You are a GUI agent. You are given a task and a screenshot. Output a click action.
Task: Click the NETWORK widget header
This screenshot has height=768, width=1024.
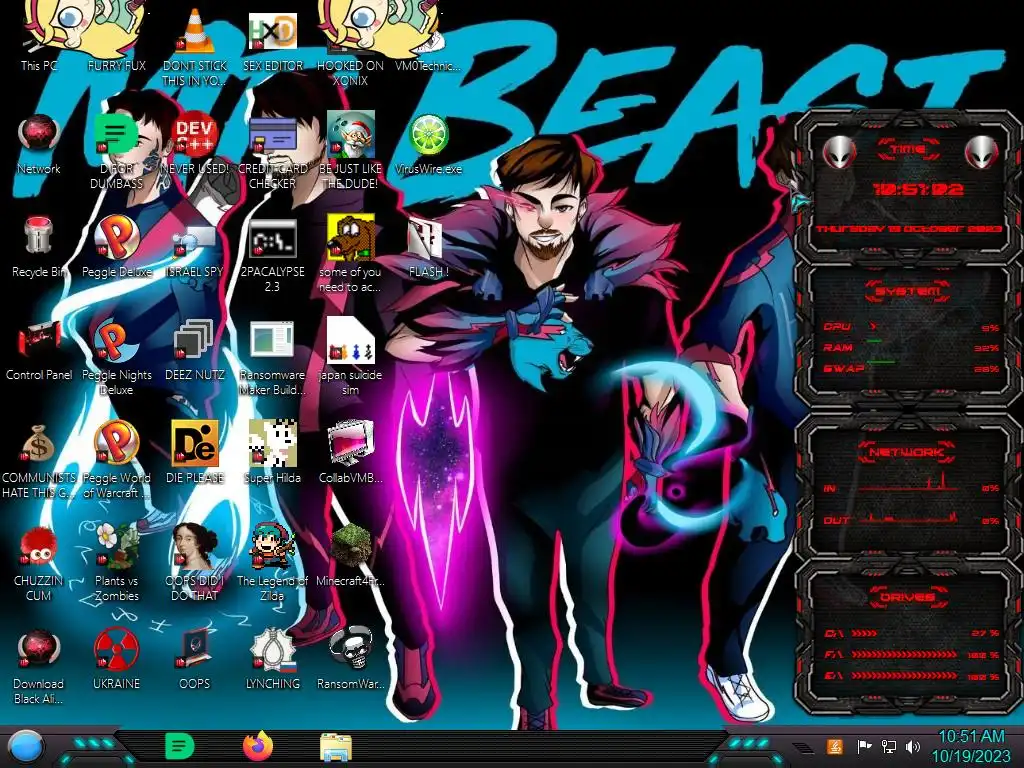(907, 452)
